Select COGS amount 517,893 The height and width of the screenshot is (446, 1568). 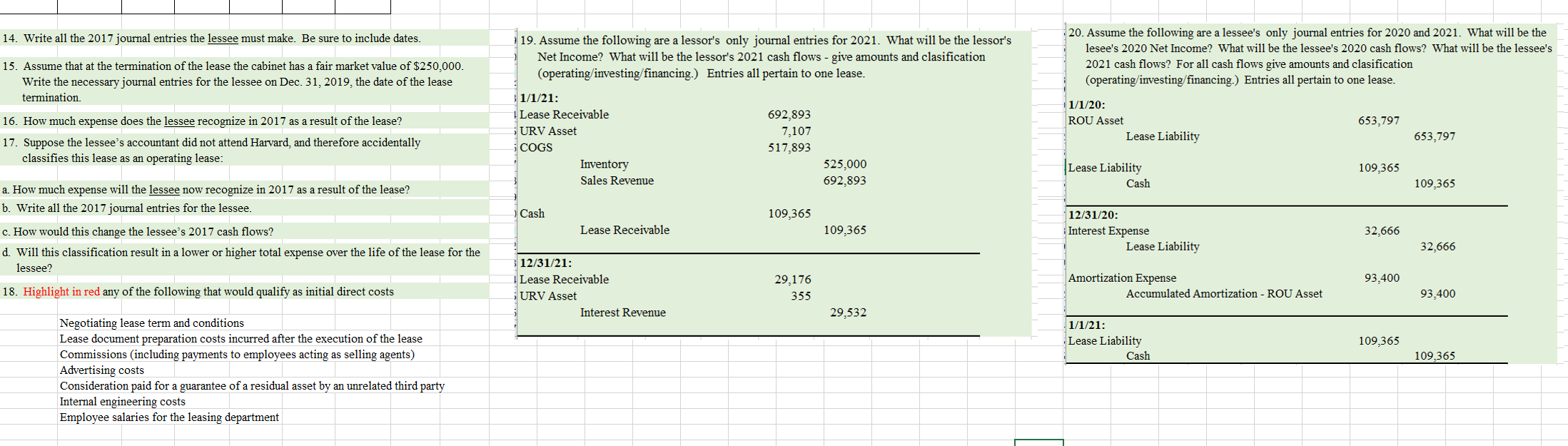(x=789, y=148)
